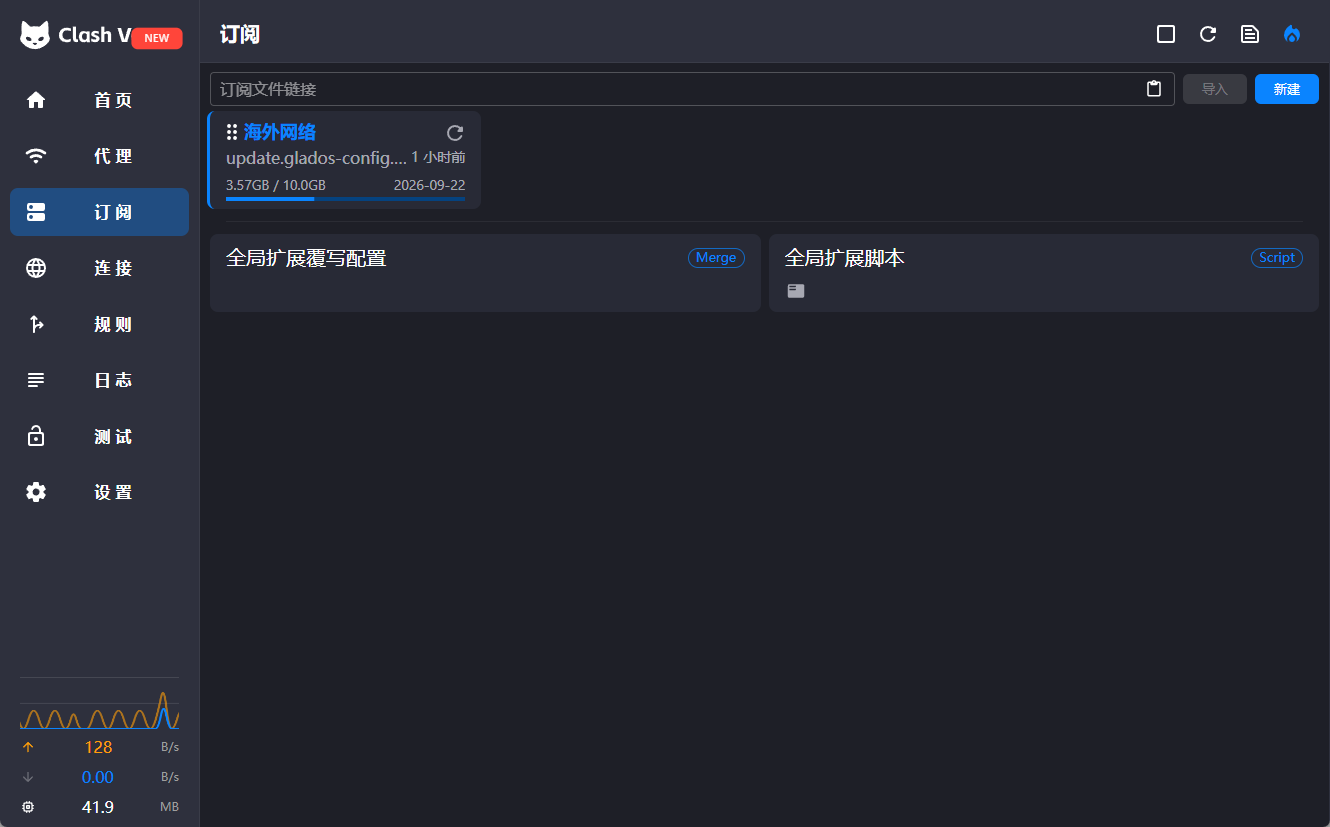Select 订阅 in the sidebar
Image resolution: width=1330 pixels, height=827 pixels.
[x=99, y=212]
